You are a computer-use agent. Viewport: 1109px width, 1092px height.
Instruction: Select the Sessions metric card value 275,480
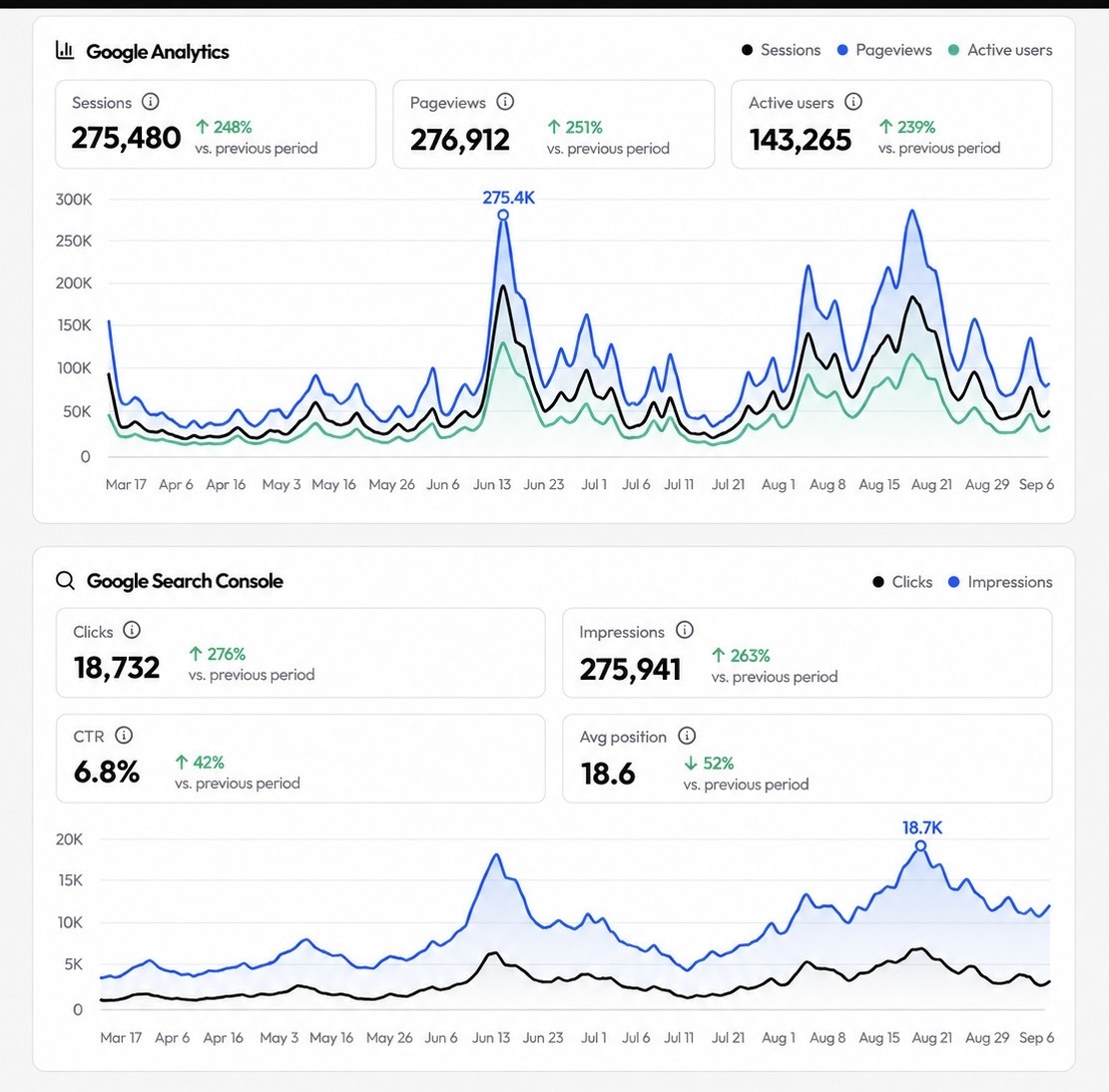(x=126, y=138)
